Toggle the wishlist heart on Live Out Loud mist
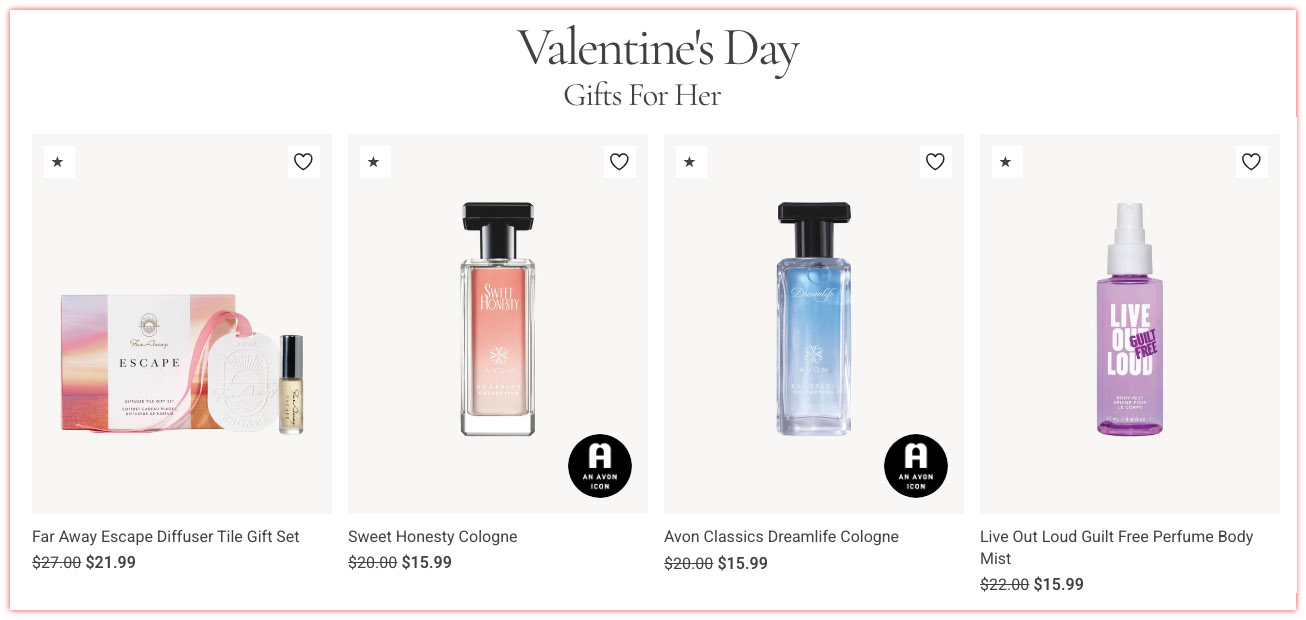The width and height of the screenshot is (1306, 620). 1251,161
